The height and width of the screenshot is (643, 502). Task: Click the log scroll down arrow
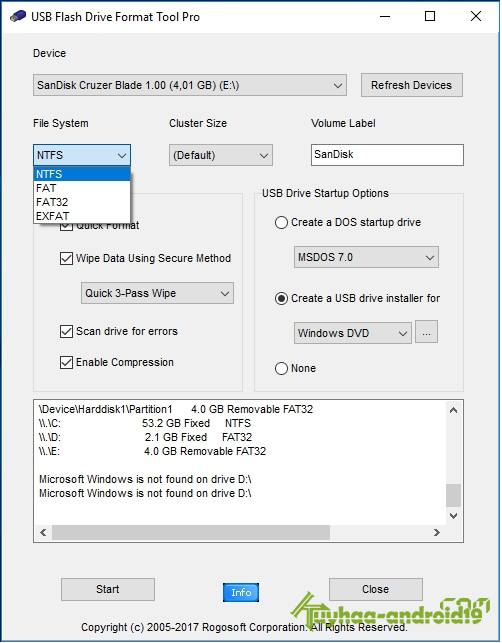(453, 515)
